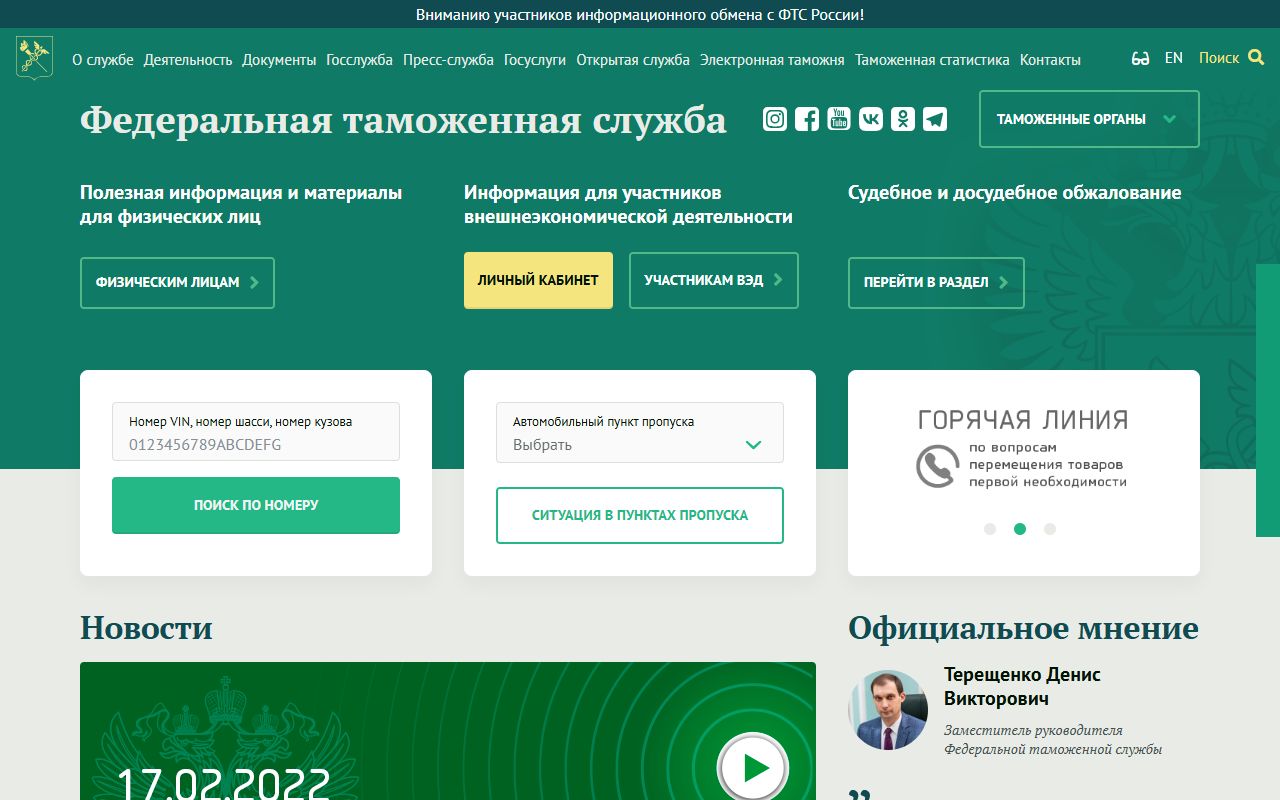The image size is (1280, 800).
Task: Open the Facebook social icon
Action: click(x=807, y=119)
